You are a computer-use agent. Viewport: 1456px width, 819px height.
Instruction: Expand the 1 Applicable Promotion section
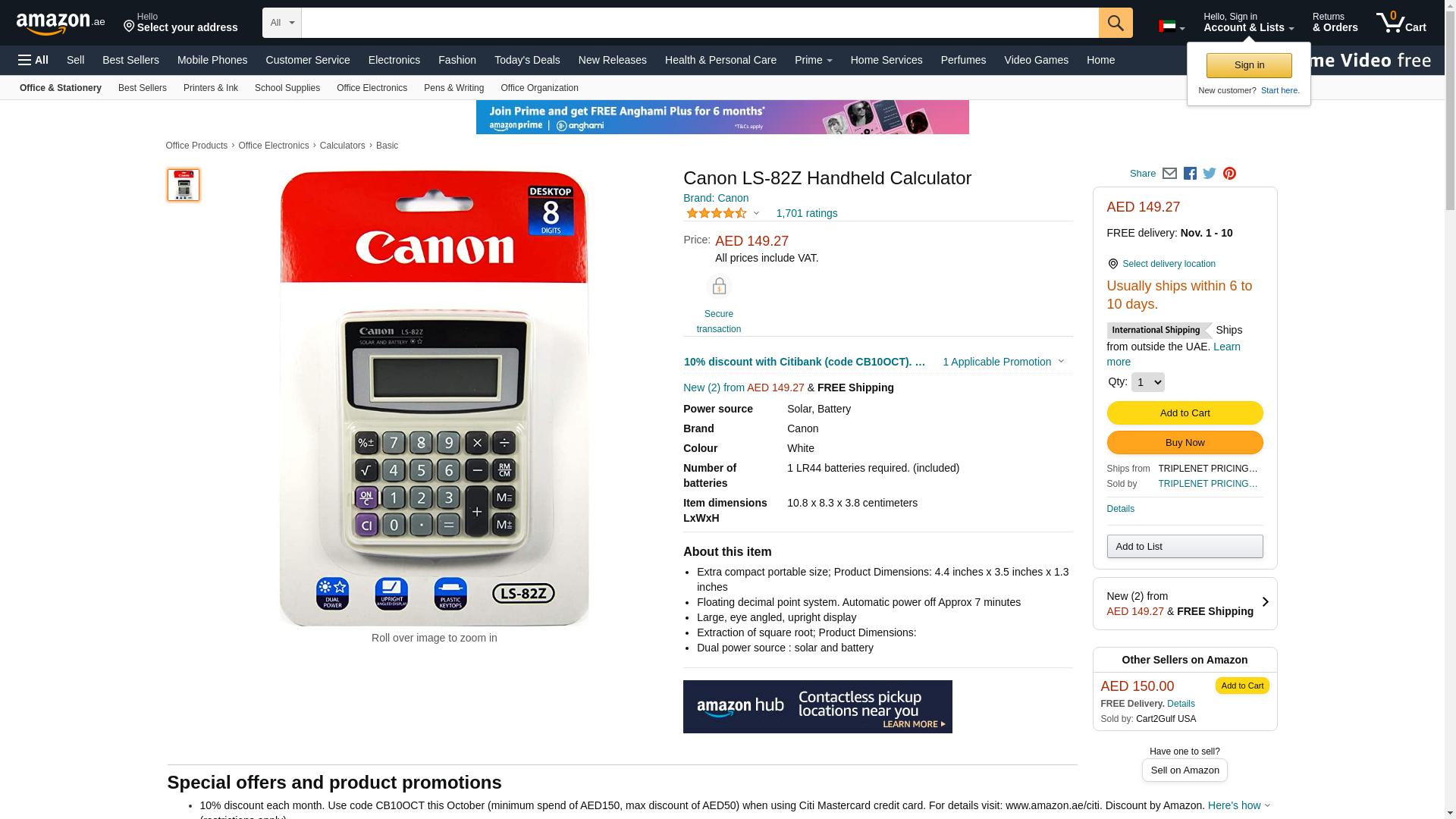coord(1003,362)
